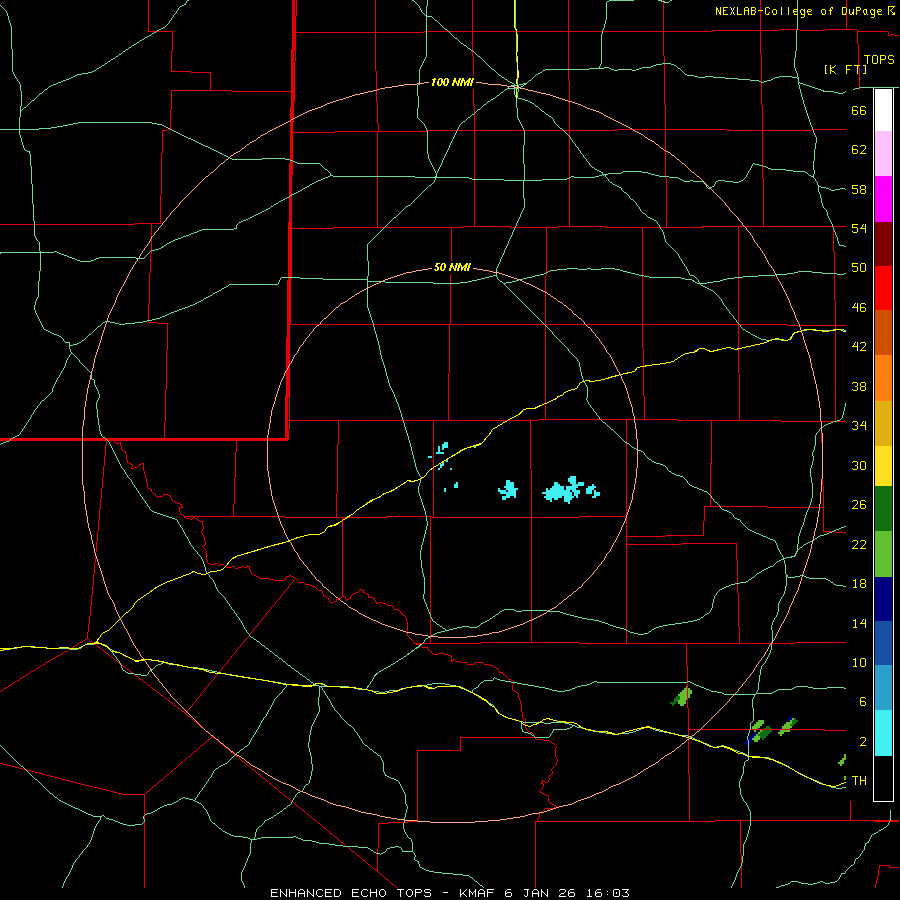Click the 42 value in the legend
Image resolution: width=900 pixels, height=900 pixels.
(859, 347)
